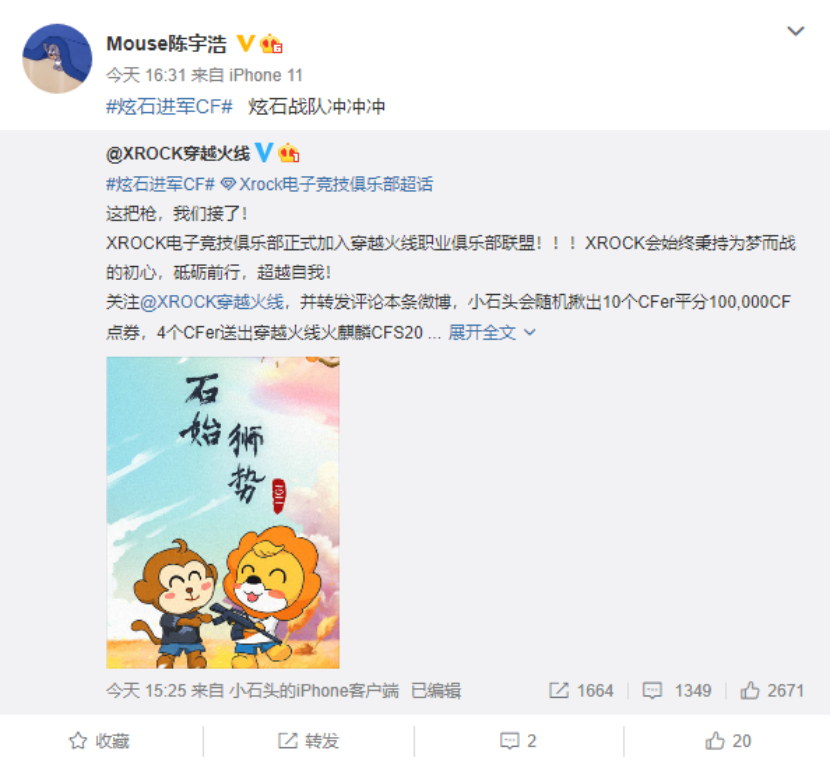This screenshot has height=768, width=831.
Task: Click the crown member badge beside Mouse陈宇浩
Action: click(x=271, y=43)
